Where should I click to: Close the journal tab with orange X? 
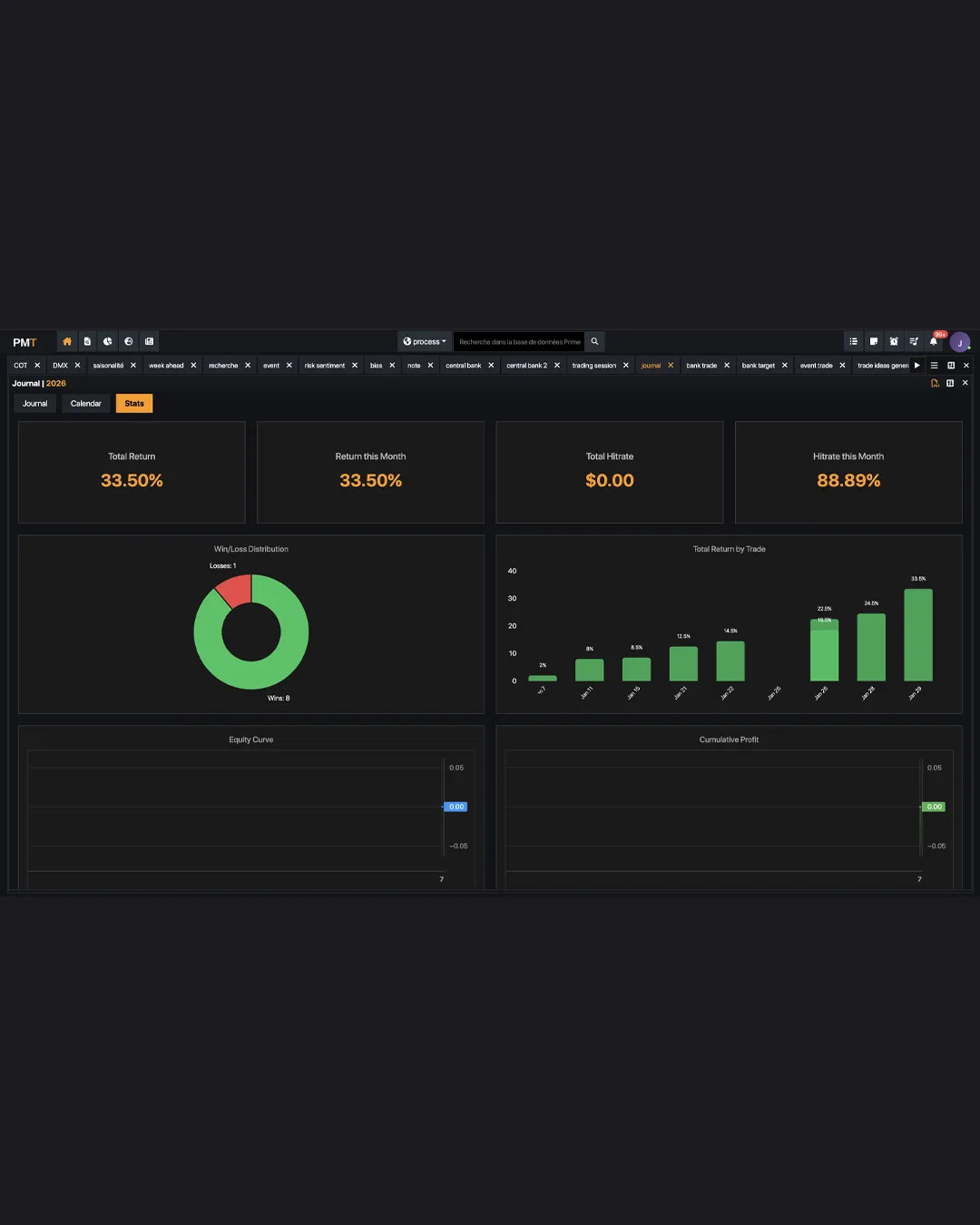point(671,366)
